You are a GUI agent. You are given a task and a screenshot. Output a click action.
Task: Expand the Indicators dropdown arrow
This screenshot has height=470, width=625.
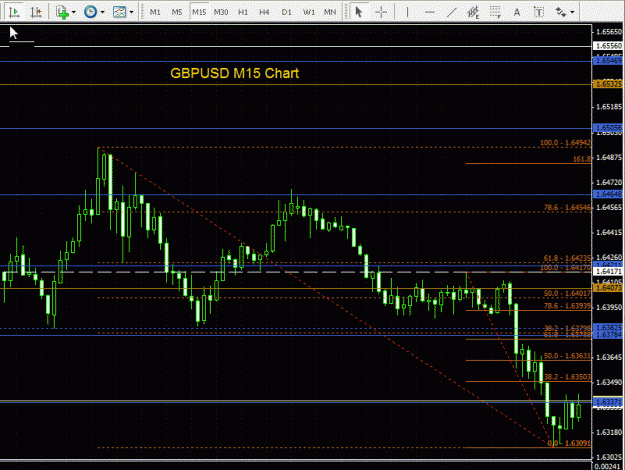74,12
